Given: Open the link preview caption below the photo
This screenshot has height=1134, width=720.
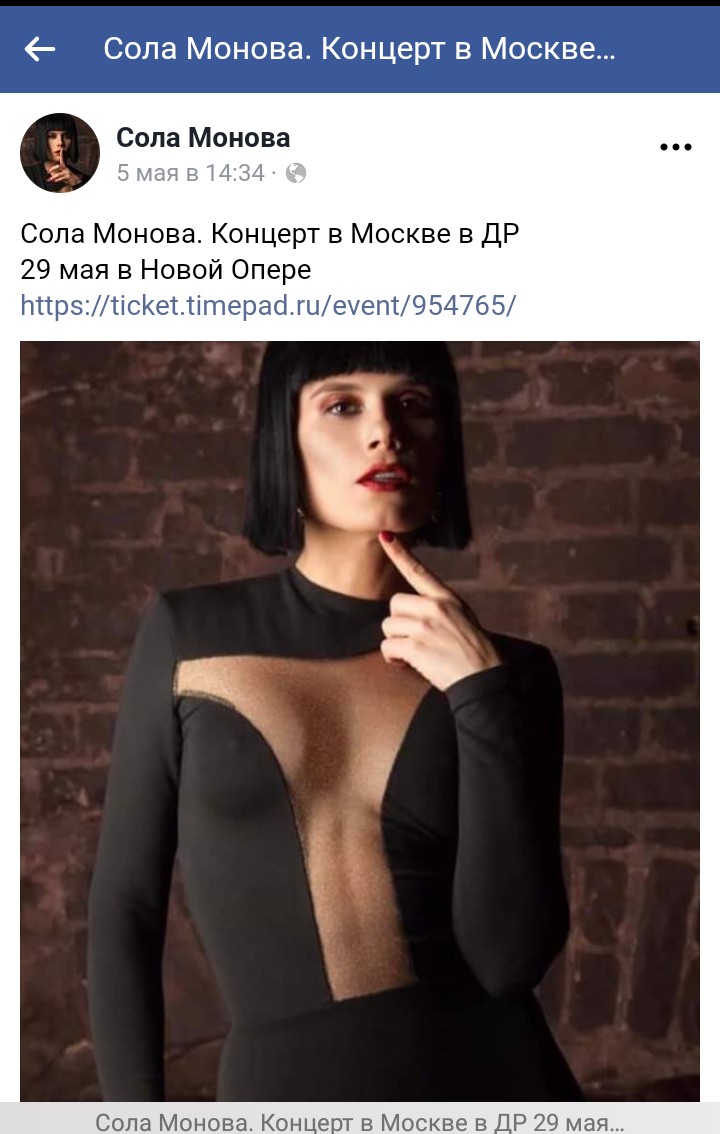Looking at the screenshot, I should coord(360,1119).
